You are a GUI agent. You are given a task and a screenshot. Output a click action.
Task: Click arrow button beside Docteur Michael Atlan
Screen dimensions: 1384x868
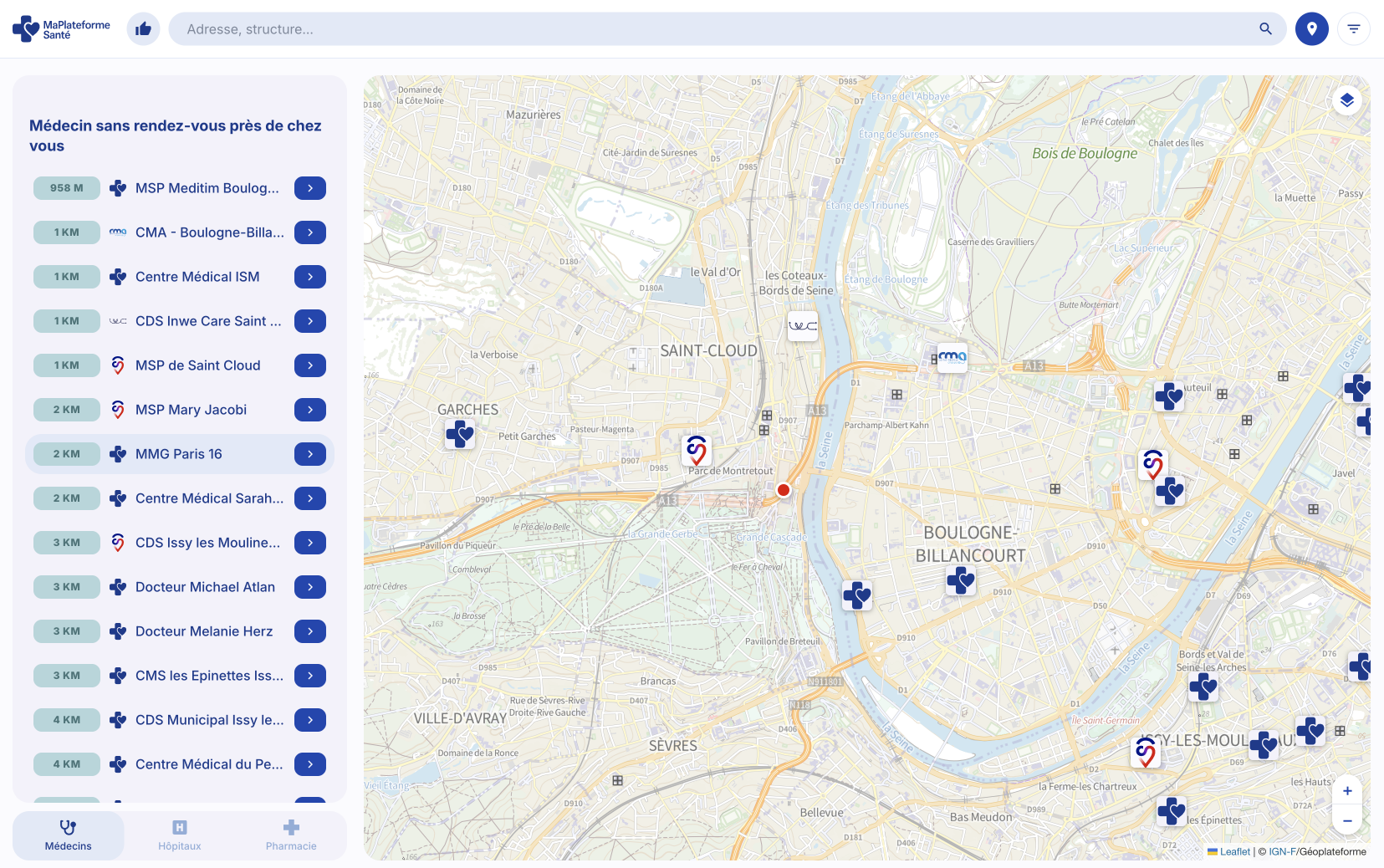(x=310, y=587)
